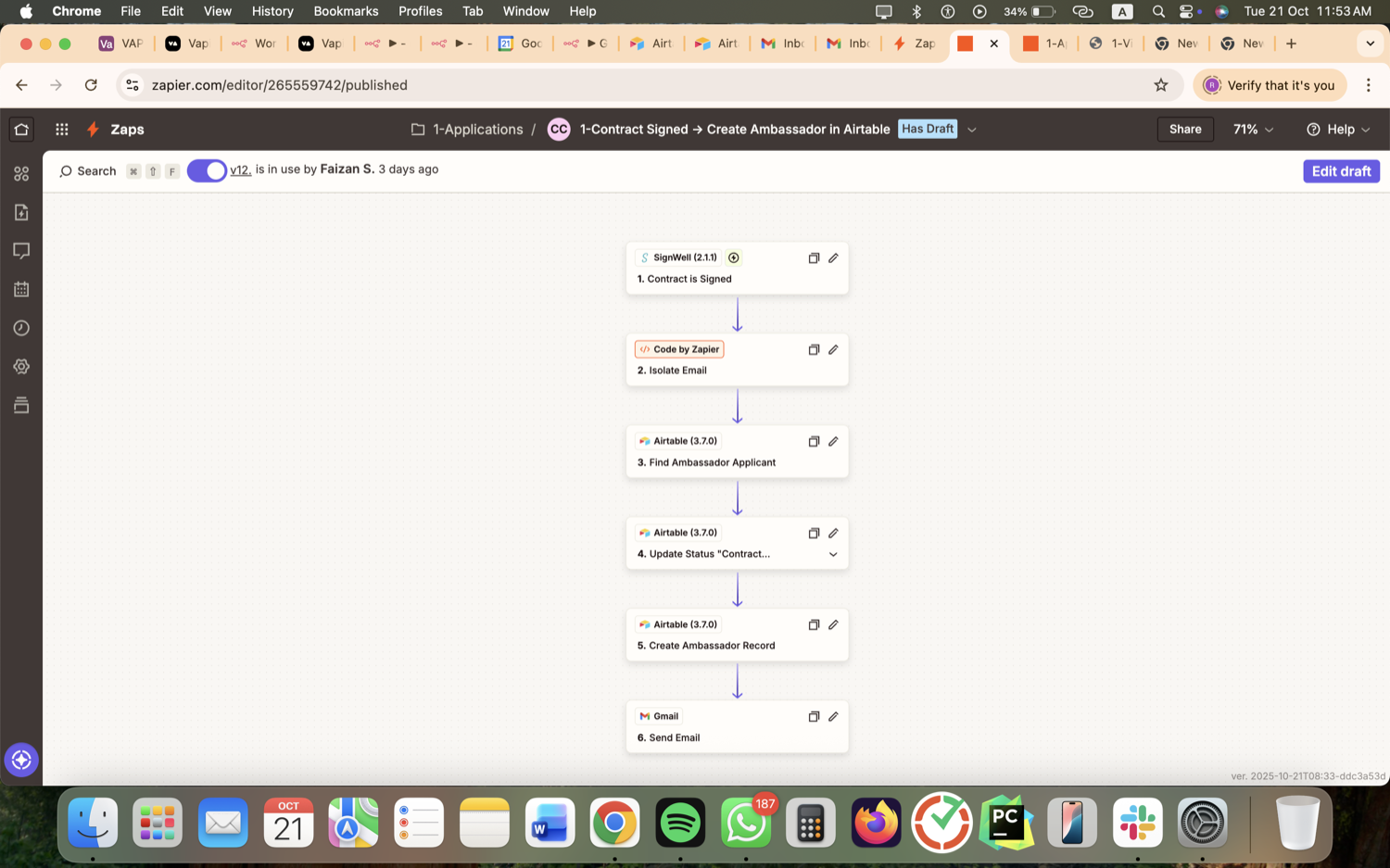Click the Edit draft button

click(1341, 171)
